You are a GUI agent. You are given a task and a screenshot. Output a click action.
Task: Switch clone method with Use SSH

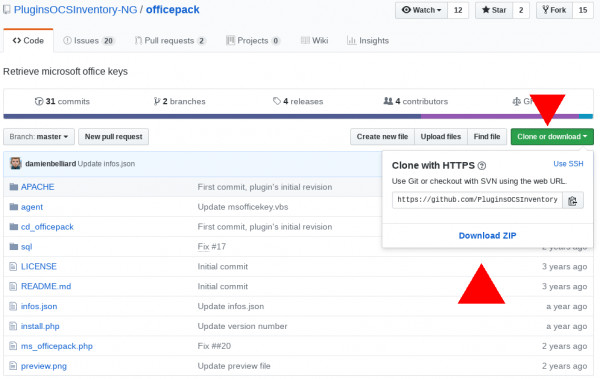[x=568, y=164]
